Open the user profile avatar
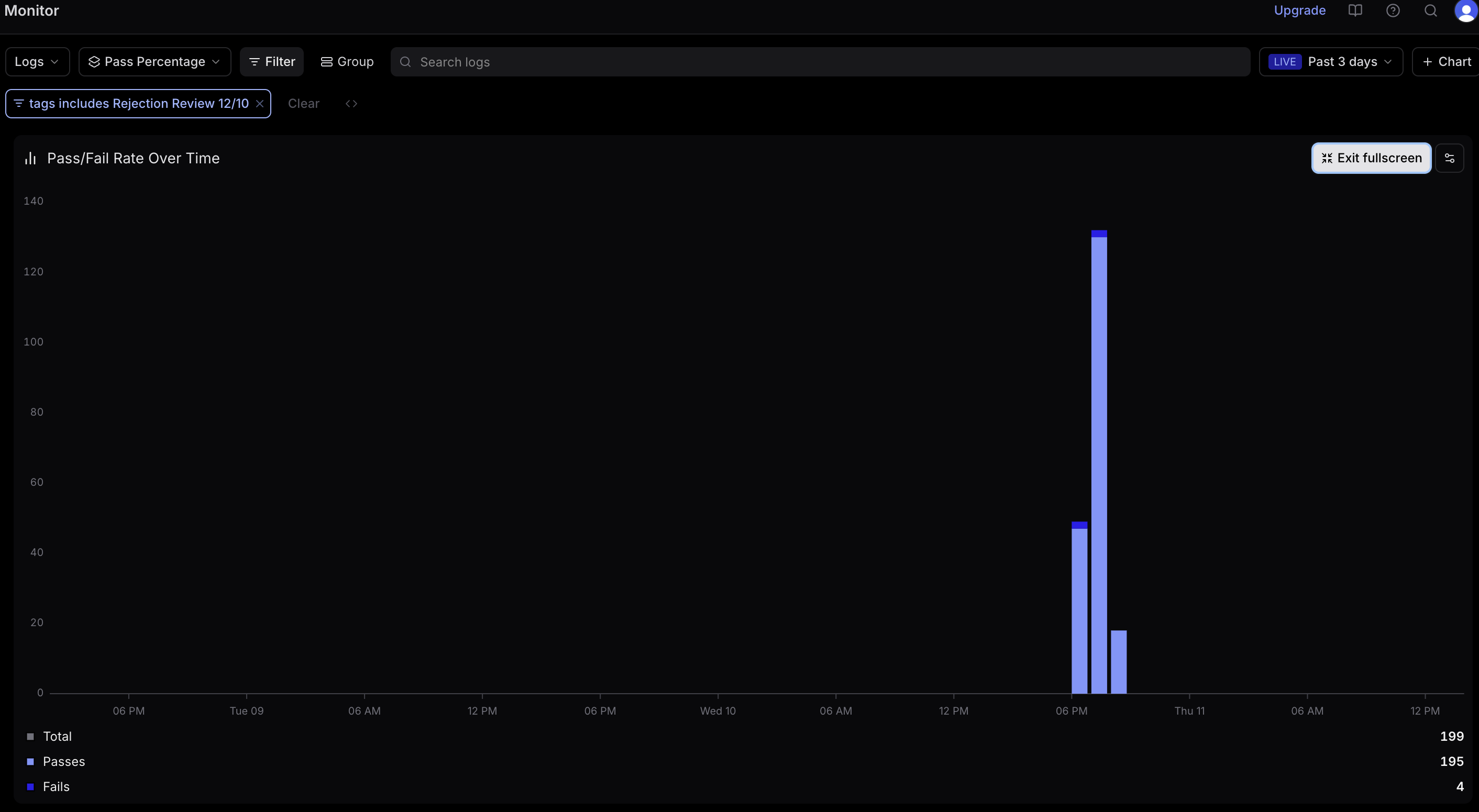 [1466, 11]
